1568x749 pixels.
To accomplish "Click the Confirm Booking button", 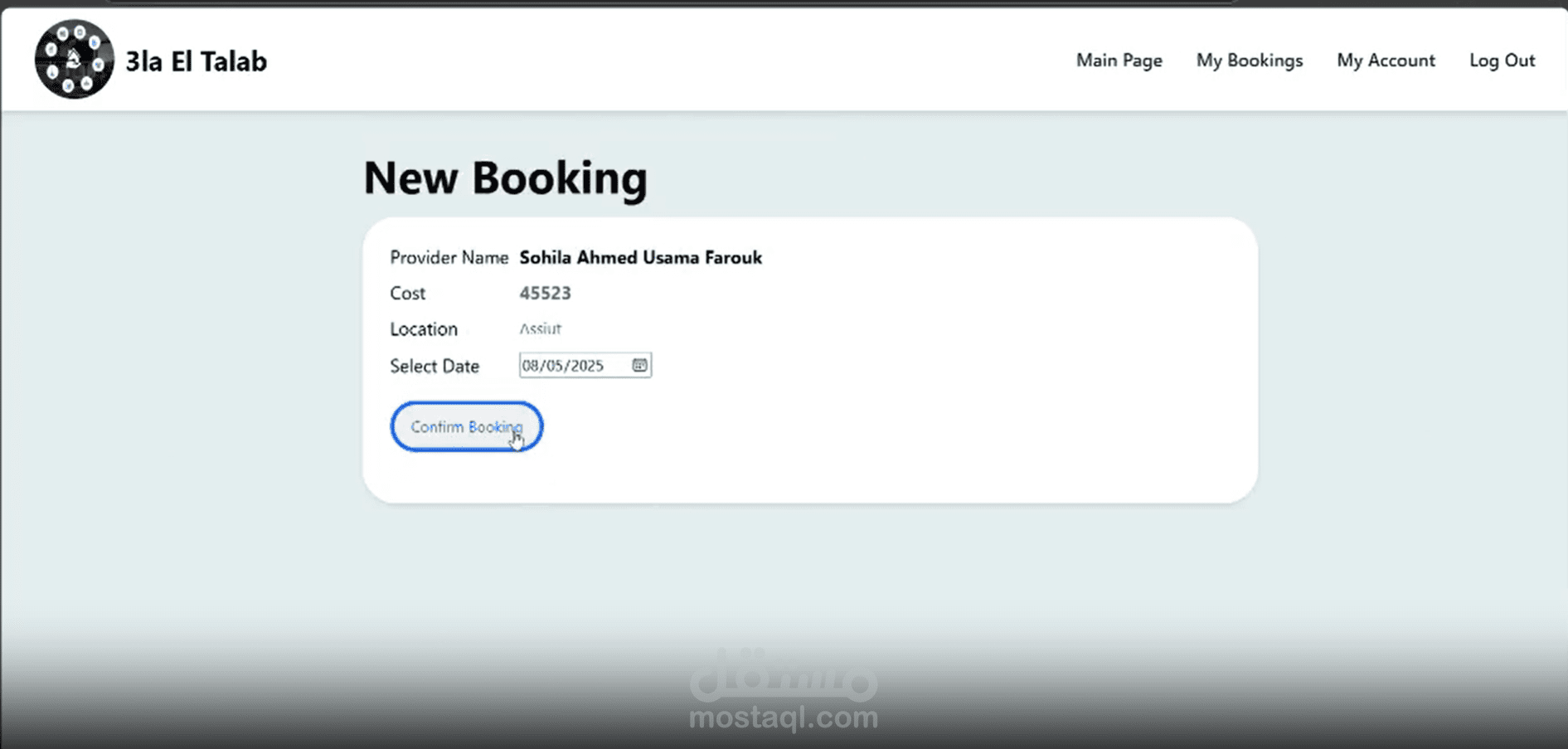I will tap(467, 426).
